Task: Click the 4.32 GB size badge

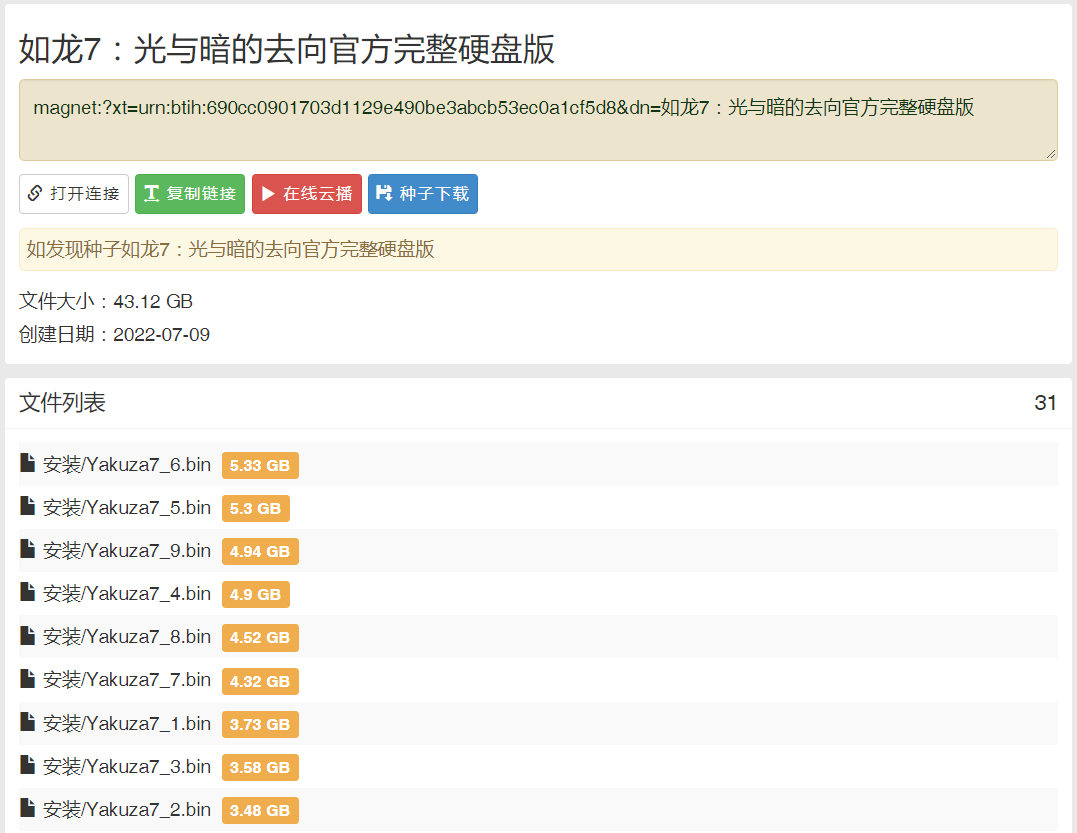Action: click(x=260, y=681)
